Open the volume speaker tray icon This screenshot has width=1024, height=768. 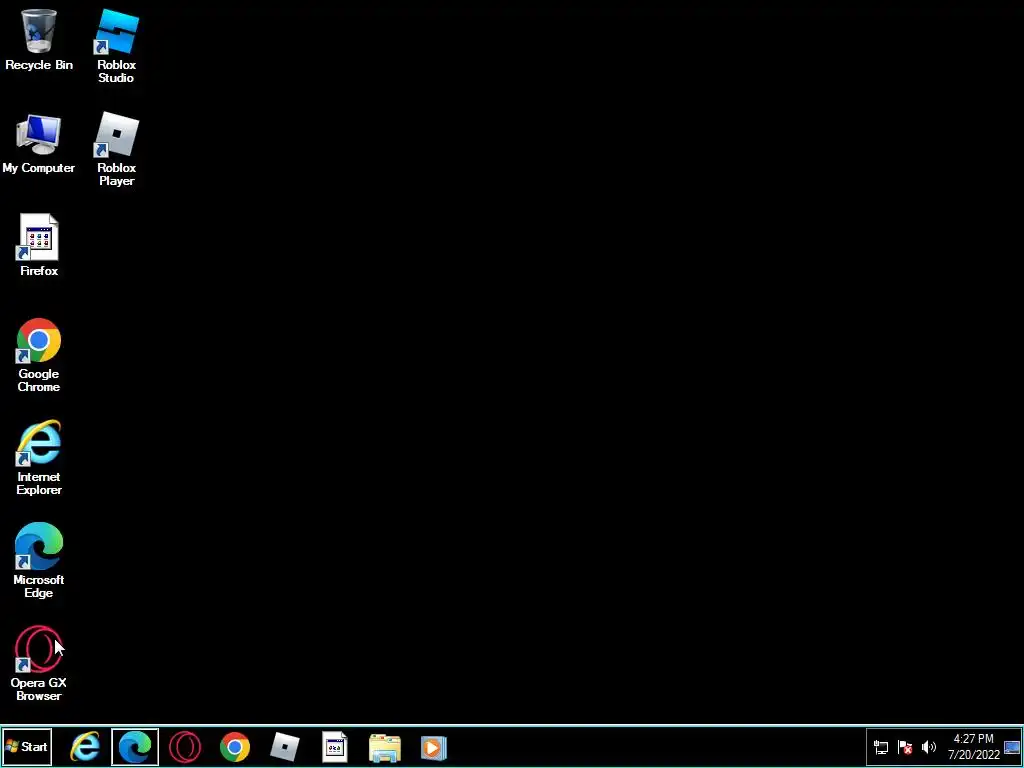(x=928, y=747)
